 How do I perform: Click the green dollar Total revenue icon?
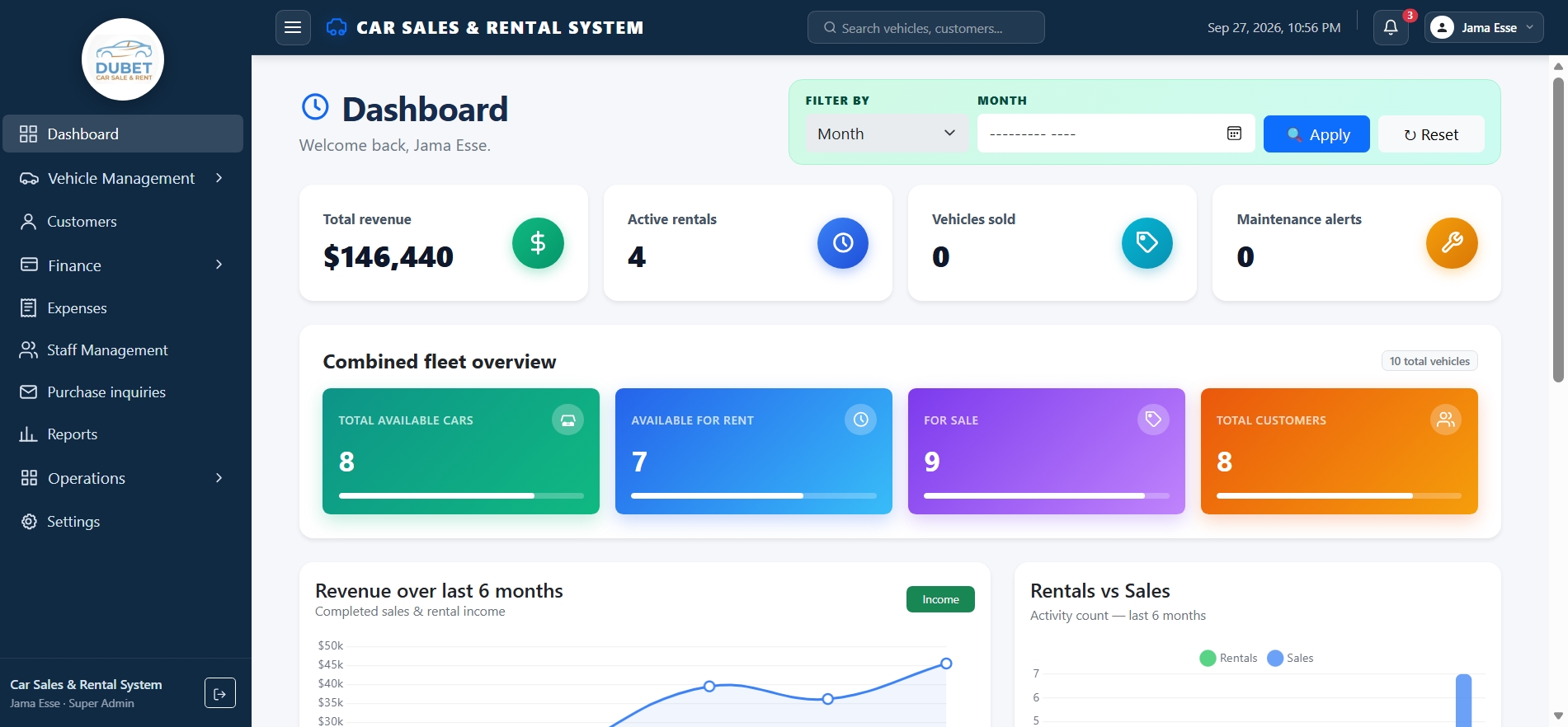coord(538,243)
